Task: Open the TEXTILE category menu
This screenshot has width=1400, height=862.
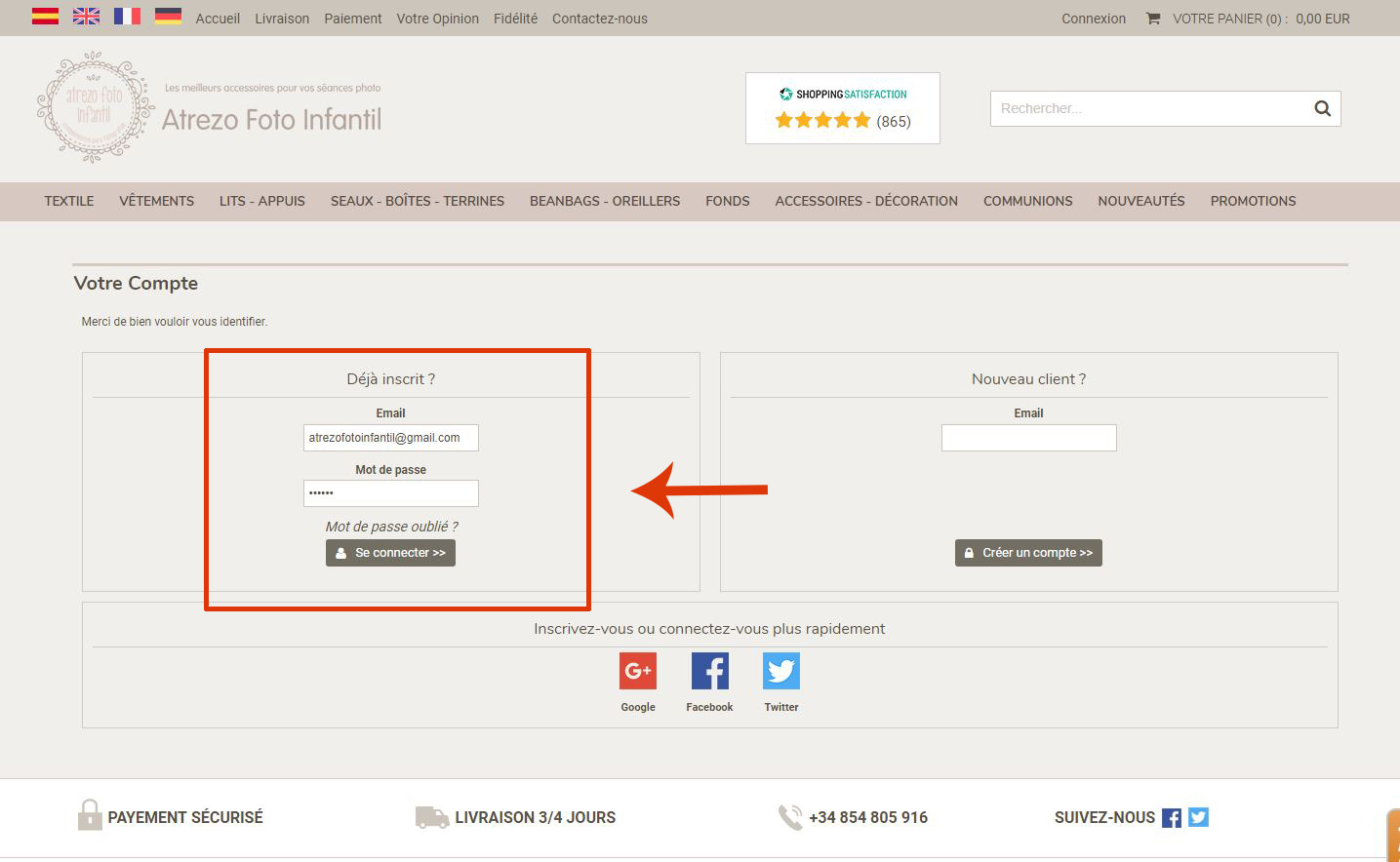Action: coord(69,201)
